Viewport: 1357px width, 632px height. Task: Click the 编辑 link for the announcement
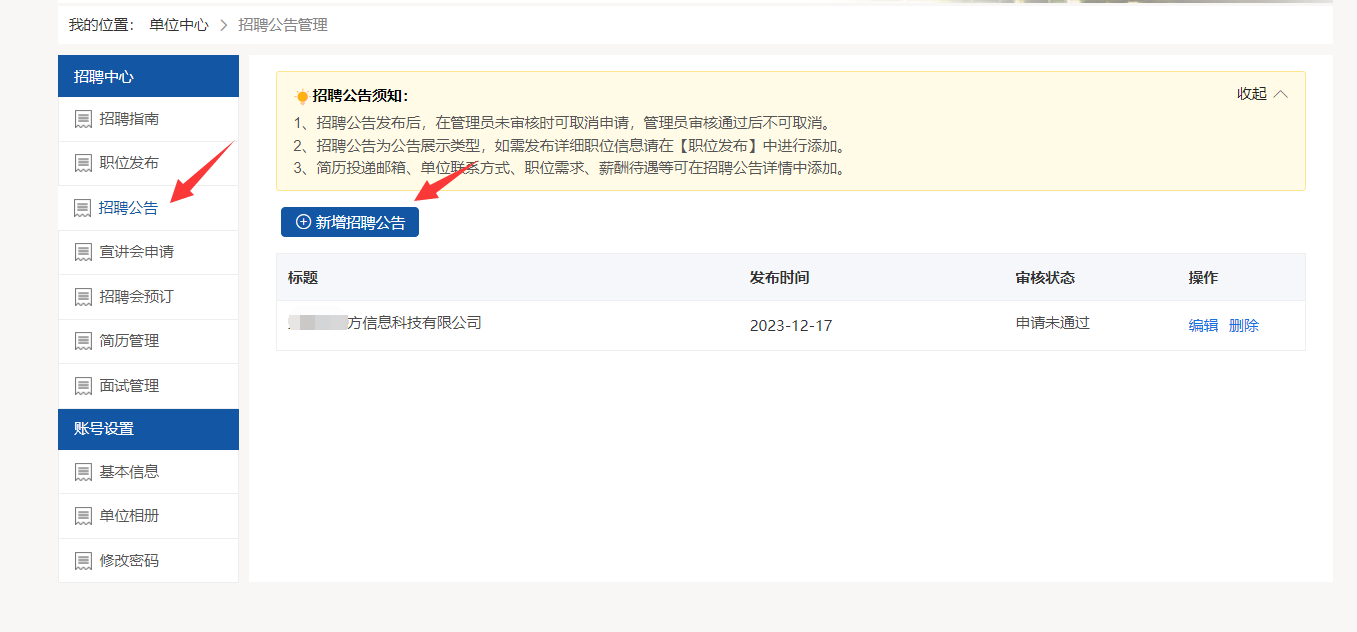[x=1203, y=325]
